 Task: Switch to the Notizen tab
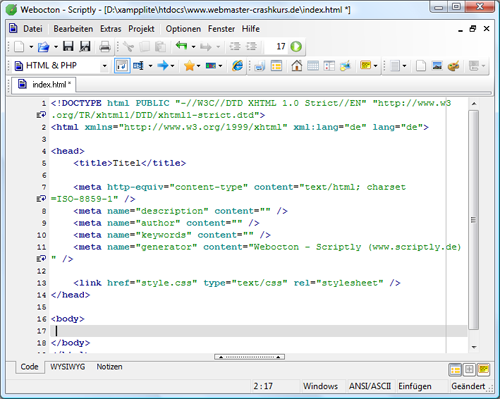click(109, 367)
